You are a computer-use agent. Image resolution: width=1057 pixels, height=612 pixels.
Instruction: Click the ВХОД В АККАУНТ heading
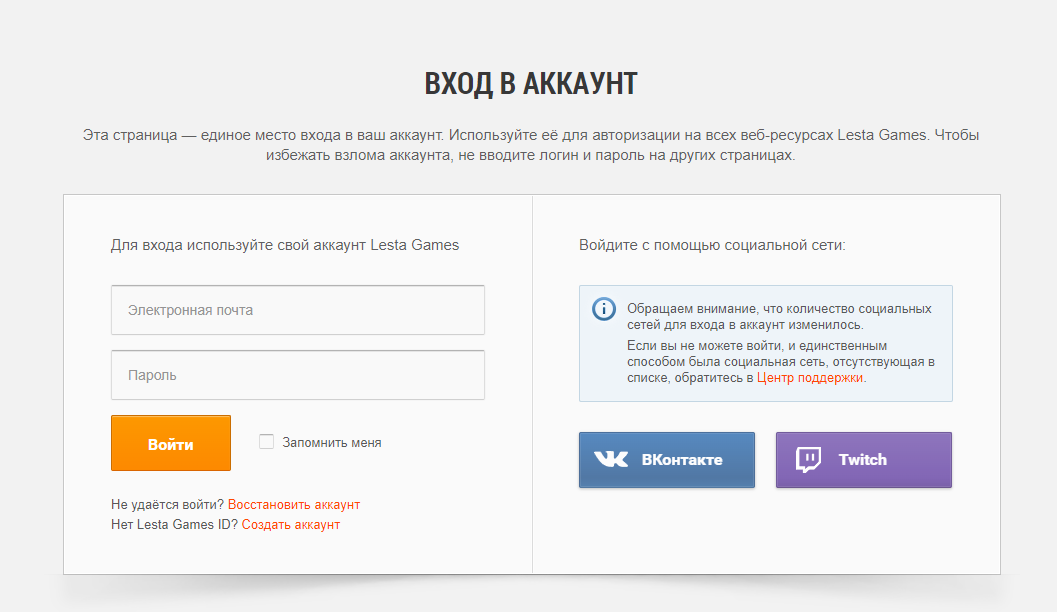click(530, 84)
